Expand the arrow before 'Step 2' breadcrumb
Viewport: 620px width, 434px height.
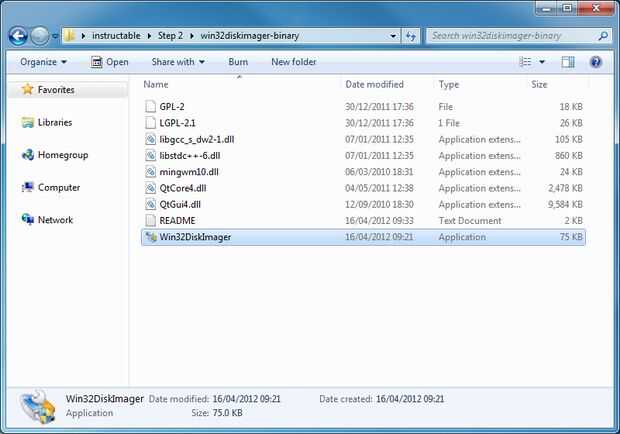click(x=149, y=36)
